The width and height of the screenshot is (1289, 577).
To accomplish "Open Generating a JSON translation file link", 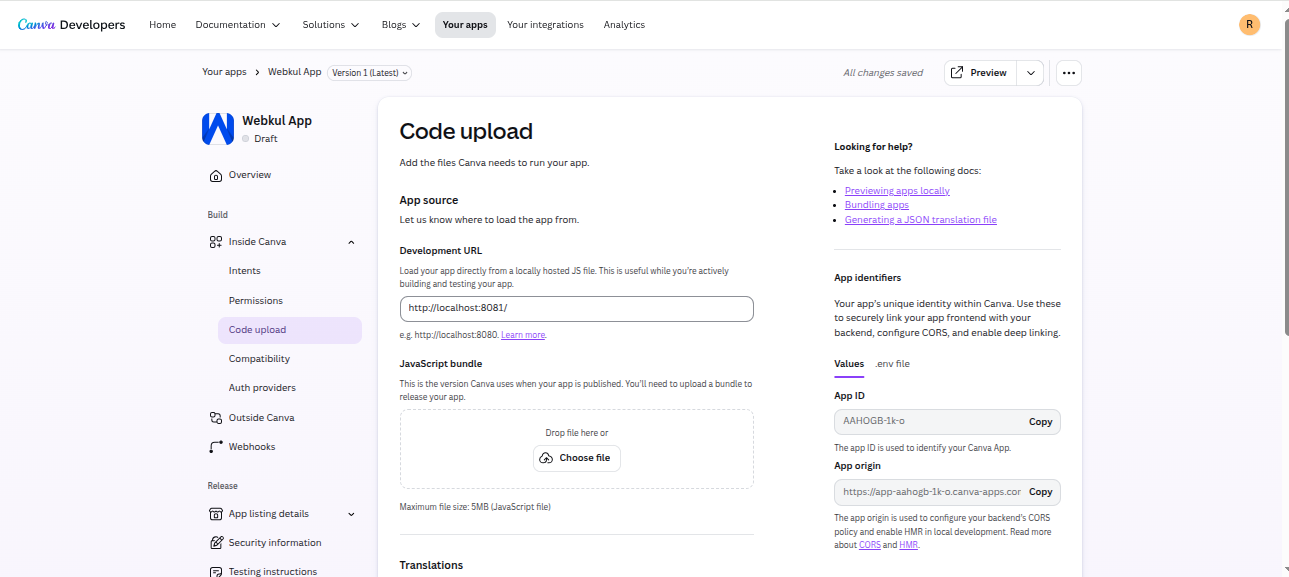I will (x=921, y=220).
